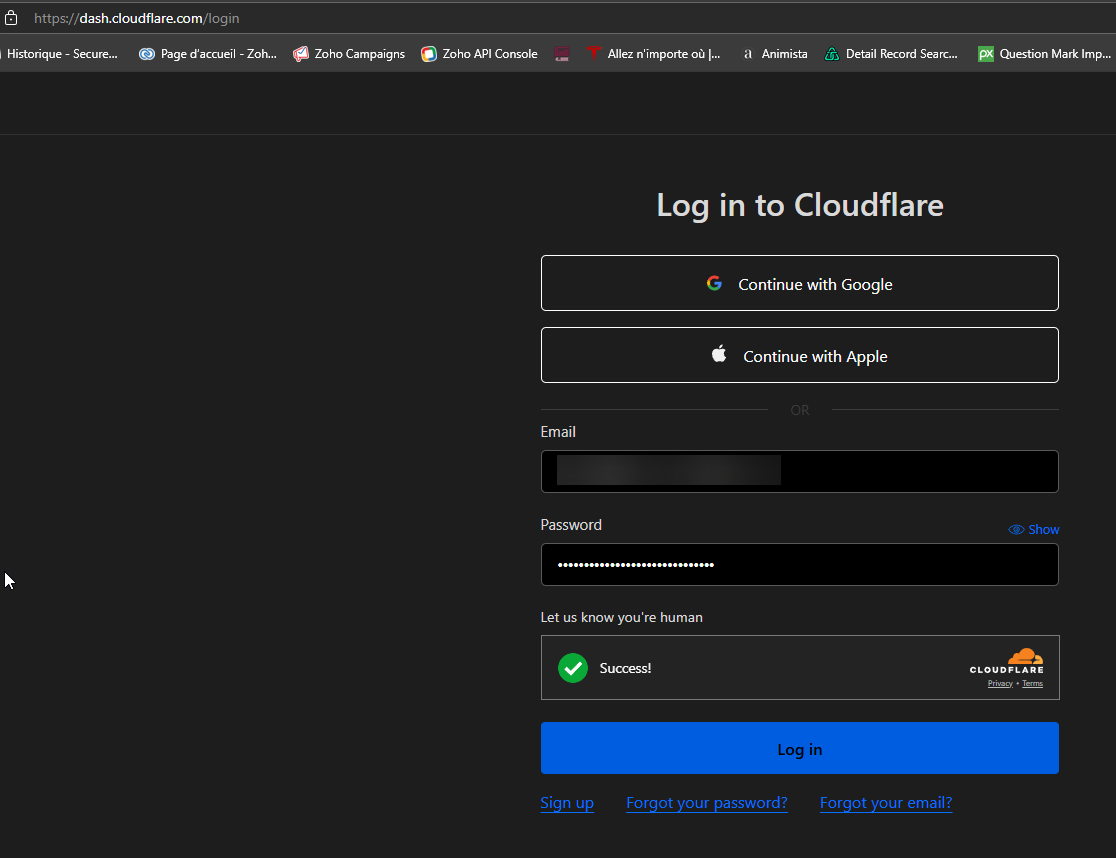1116x858 pixels.
Task: Click the unlabeled dark red bookmark icon
Action: coord(562,54)
